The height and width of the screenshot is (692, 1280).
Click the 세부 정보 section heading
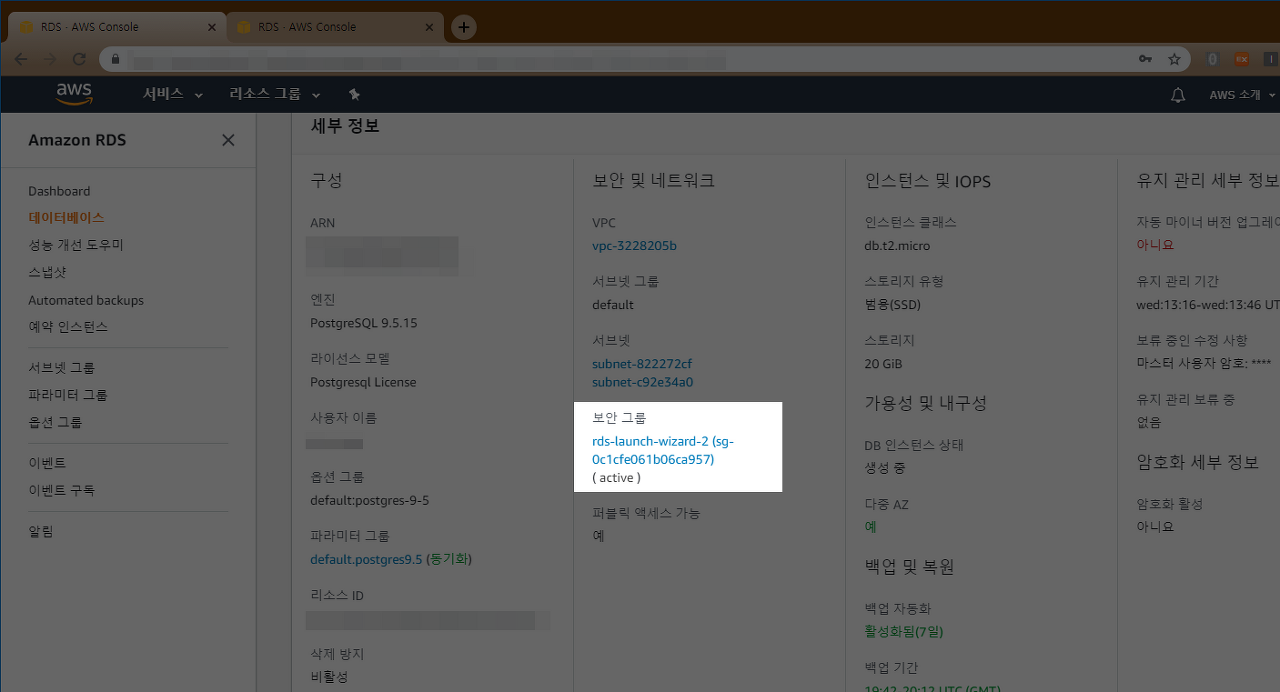click(346, 126)
